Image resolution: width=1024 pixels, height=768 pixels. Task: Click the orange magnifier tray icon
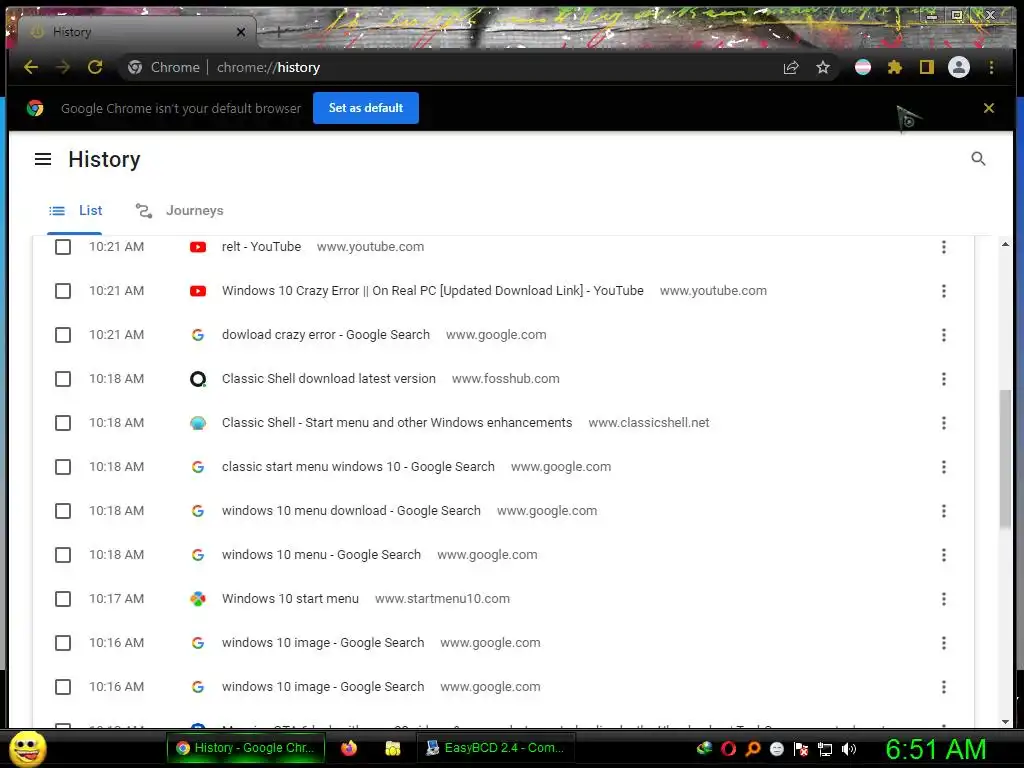coord(752,749)
